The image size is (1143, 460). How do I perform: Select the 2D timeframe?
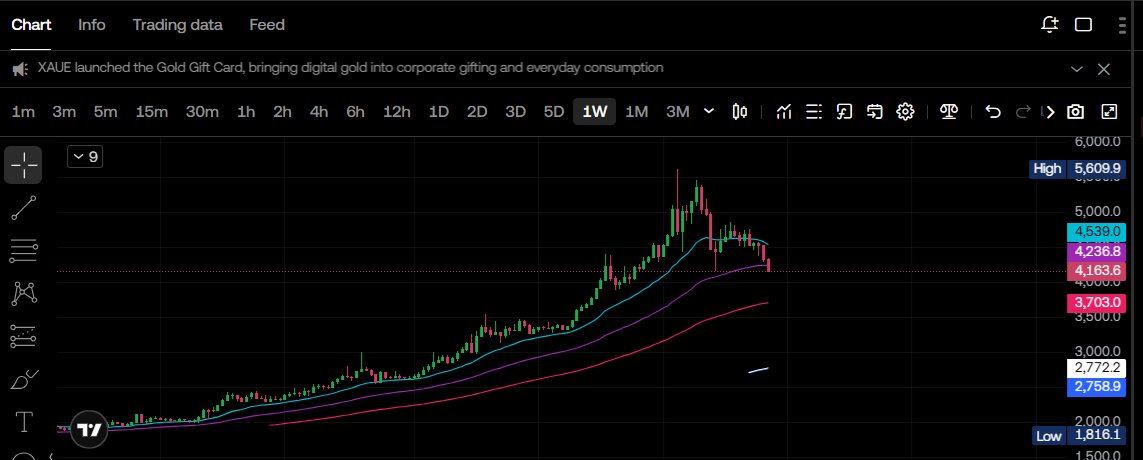pos(477,112)
